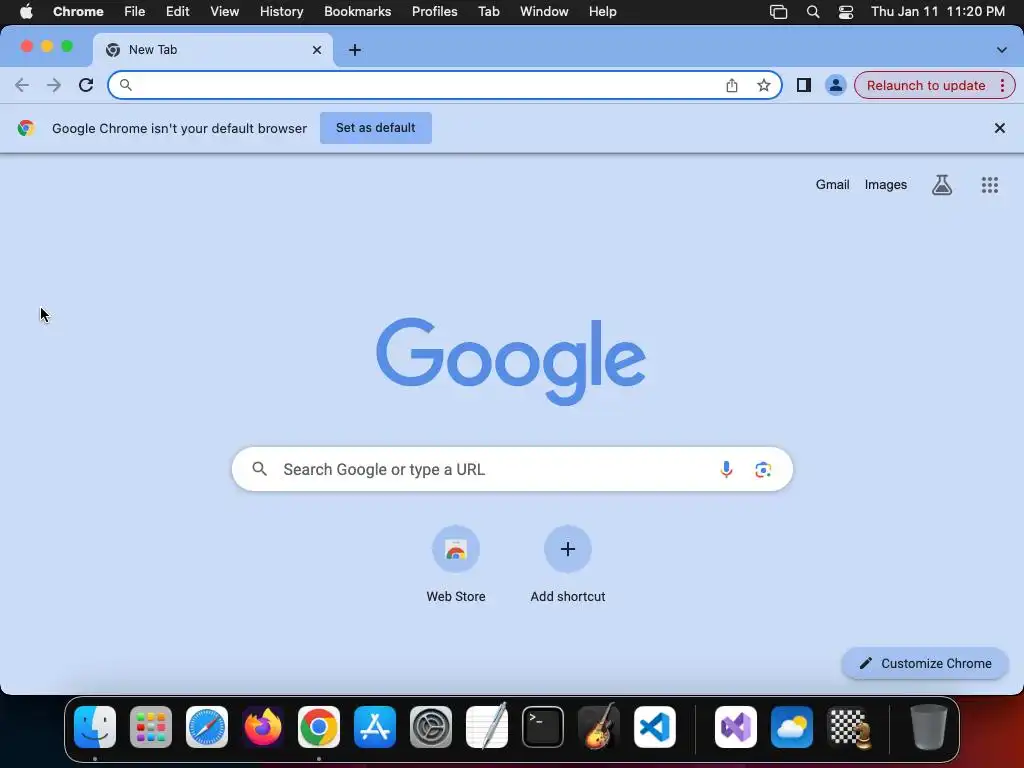Open TextEdit from the Dock
This screenshot has width=1024, height=768.
(487, 726)
